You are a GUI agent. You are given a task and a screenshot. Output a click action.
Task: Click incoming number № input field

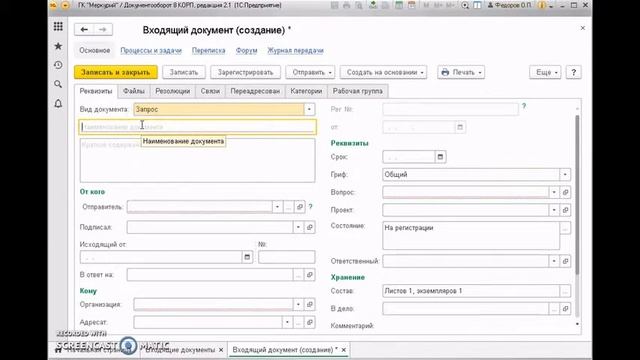(x=287, y=257)
